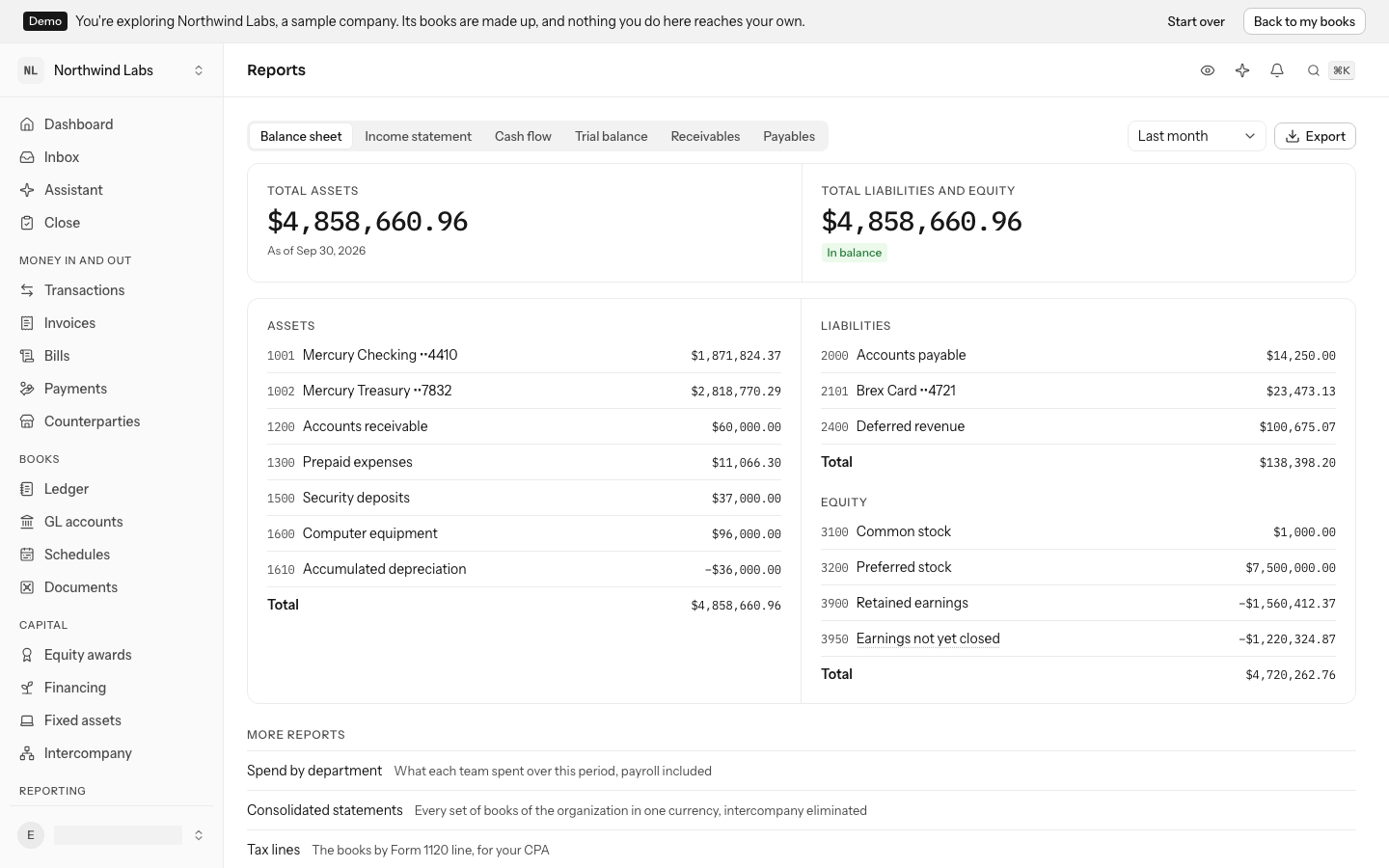This screenshot has width=1389, height=868.
Task: Click the Schedules calendar icon
Action: [x=27, y=555]
